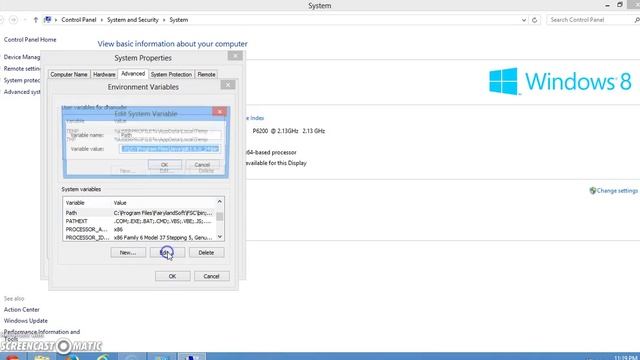Open Action Center under See also
The image size is (640, 360).
point(22,310)
